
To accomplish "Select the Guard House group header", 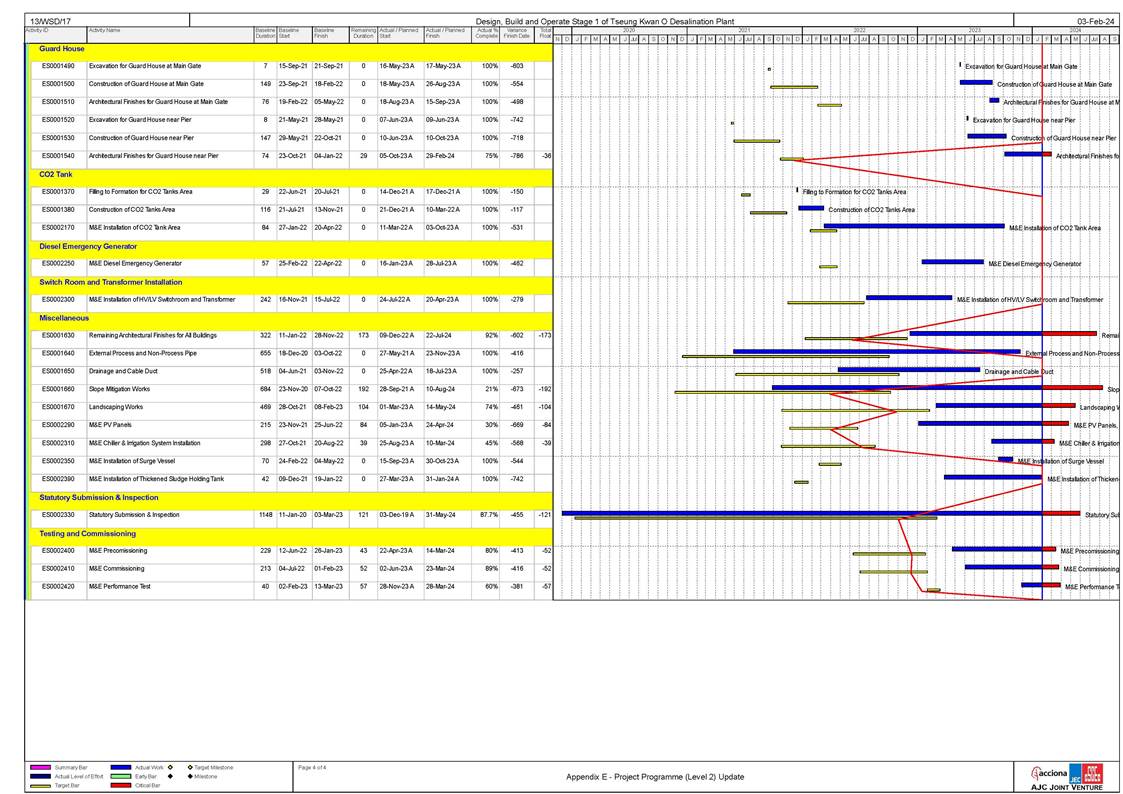I will (x=62, y=48).
